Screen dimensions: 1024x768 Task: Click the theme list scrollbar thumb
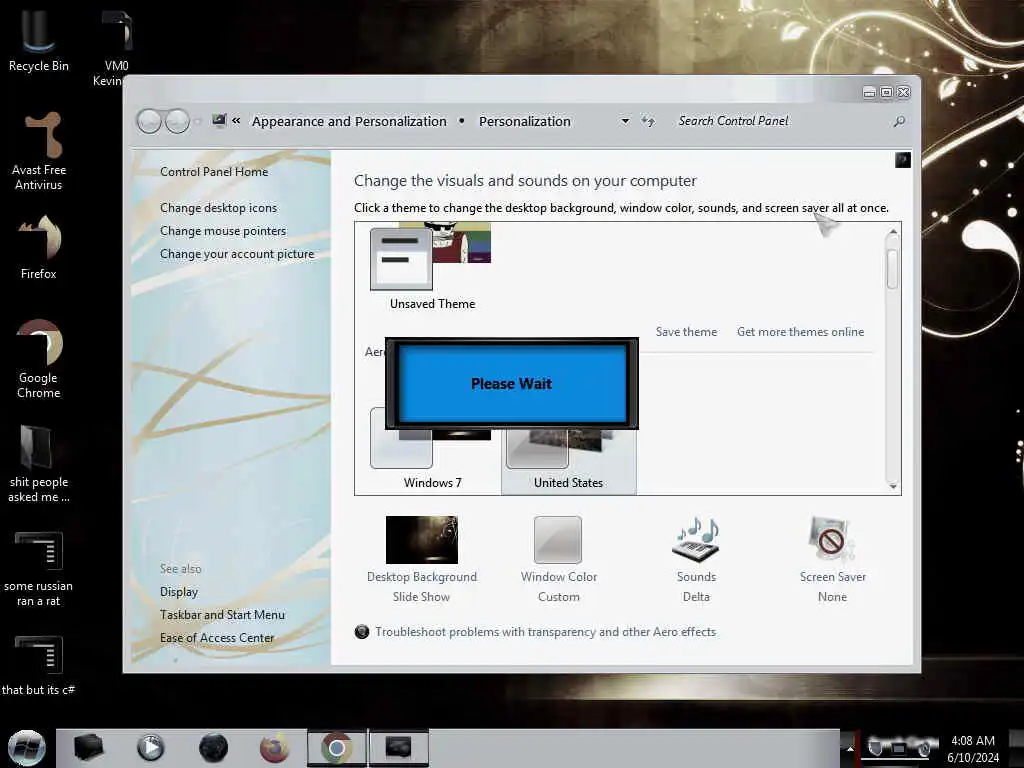click(x=893, y=268)
